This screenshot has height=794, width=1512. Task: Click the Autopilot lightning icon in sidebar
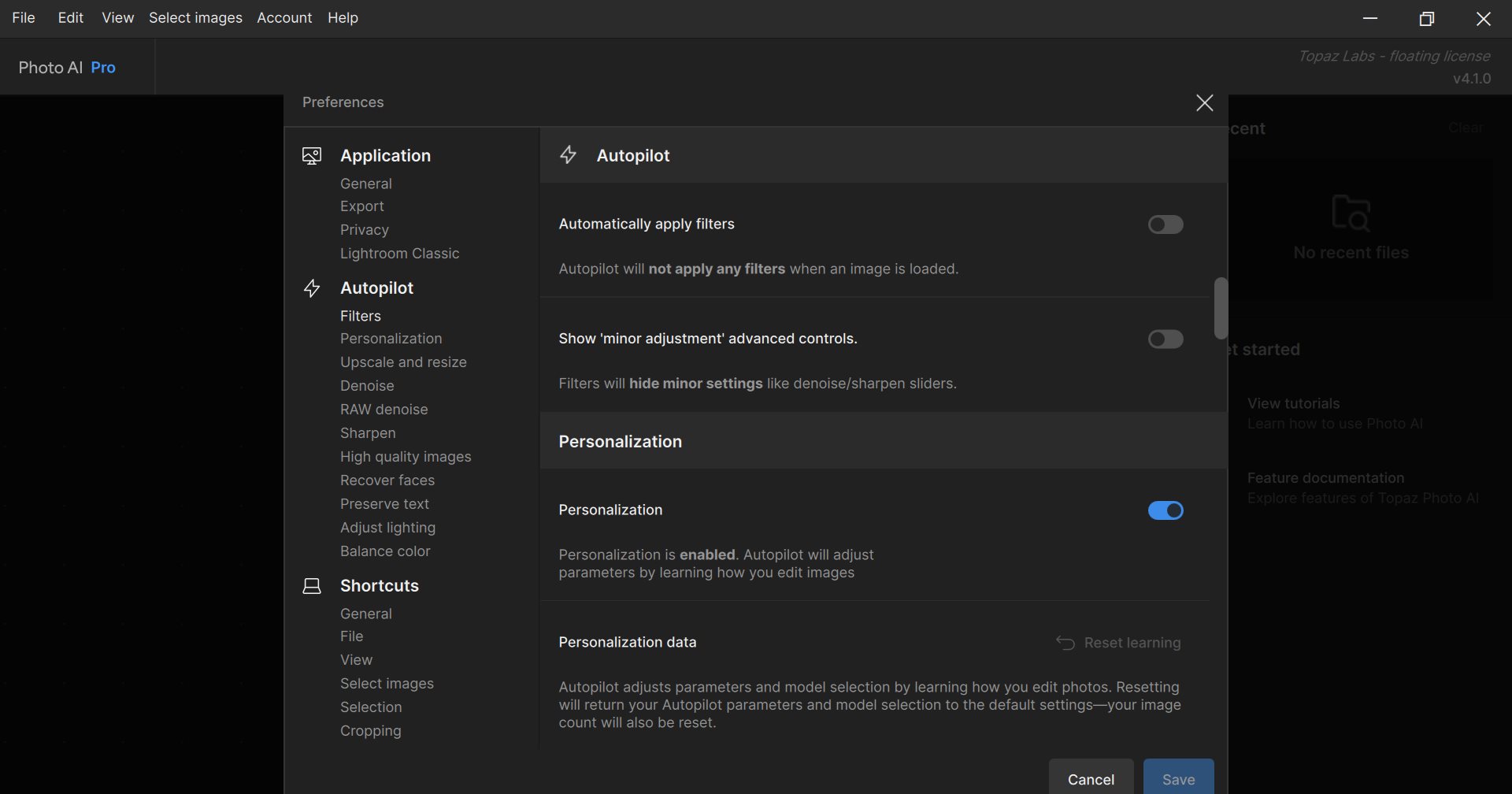click(312, 288)
